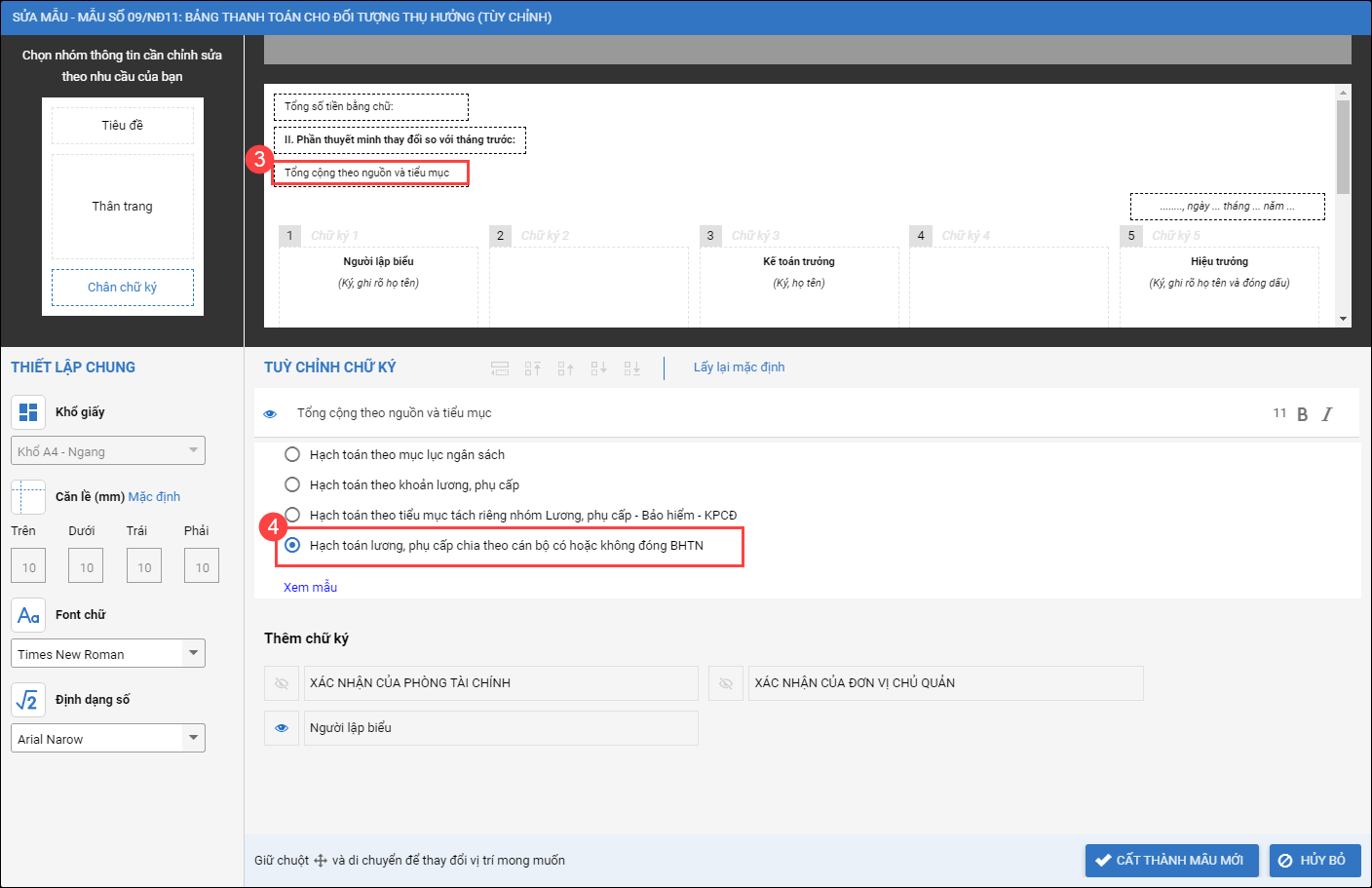Show the "XÁC NHẬN CỦA PHÒNG TÀI CHÍNH" signature
1372x888 pixels.
click(x=282, y=683)
